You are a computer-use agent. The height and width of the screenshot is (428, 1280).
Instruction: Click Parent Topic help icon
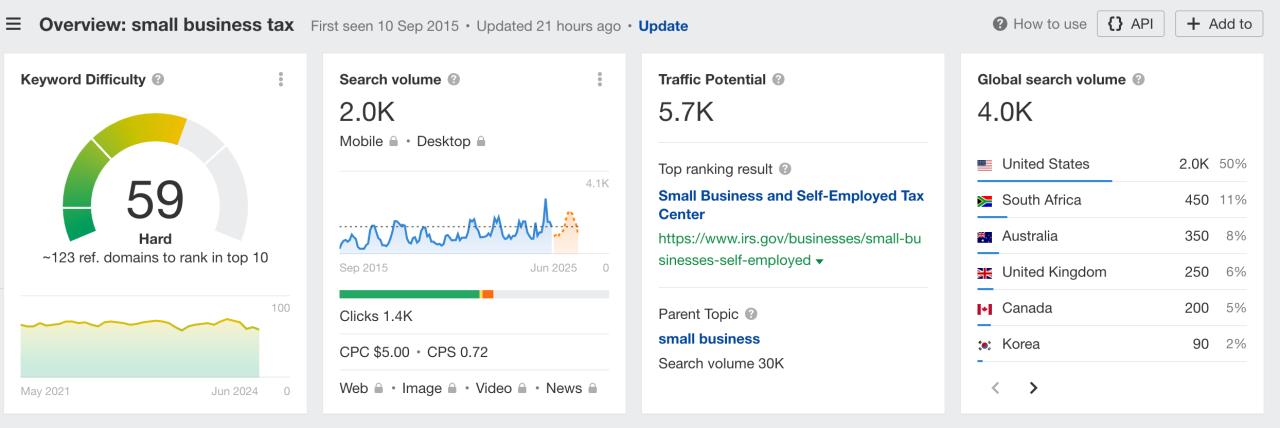(751, 314)
